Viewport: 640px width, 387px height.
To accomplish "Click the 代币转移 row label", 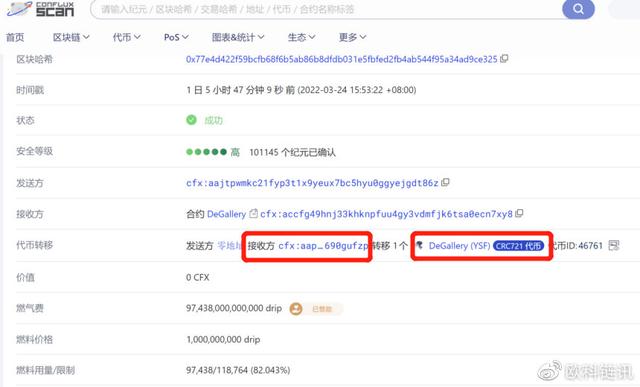I will point(34,245).
